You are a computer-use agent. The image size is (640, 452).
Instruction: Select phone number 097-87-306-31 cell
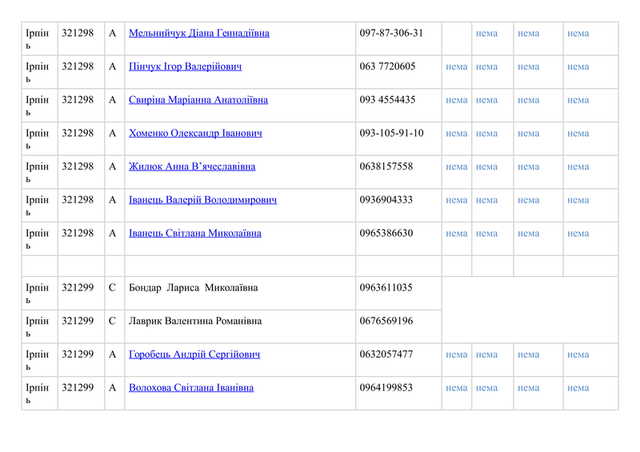click(x=391, y=33)
